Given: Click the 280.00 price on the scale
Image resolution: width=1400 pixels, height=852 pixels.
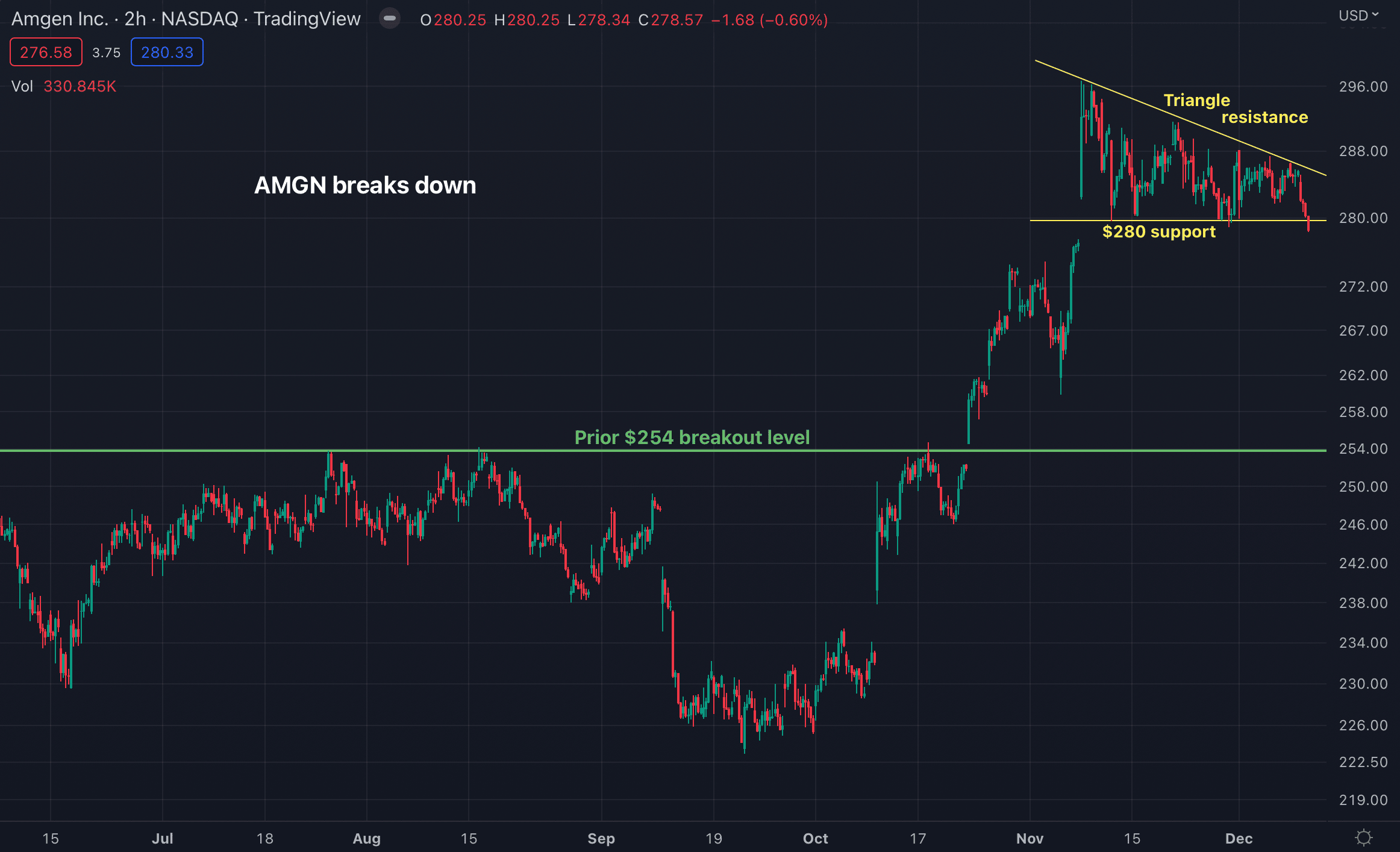Looking at the screenshot, I should tap(1363, 218).
